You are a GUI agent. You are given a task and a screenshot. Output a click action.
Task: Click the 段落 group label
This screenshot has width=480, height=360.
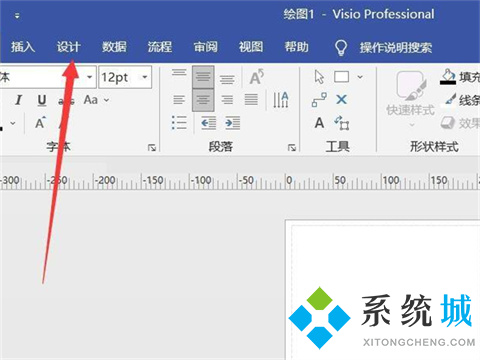pos(221,146)
